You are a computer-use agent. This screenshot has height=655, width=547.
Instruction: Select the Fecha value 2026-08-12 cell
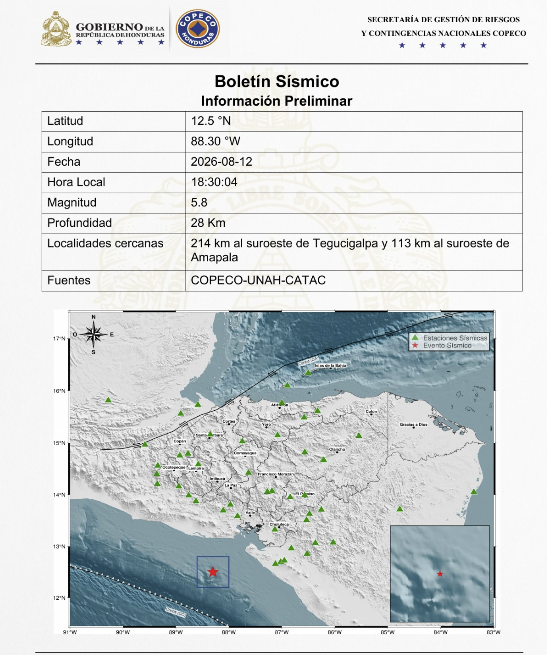(354, 162)
